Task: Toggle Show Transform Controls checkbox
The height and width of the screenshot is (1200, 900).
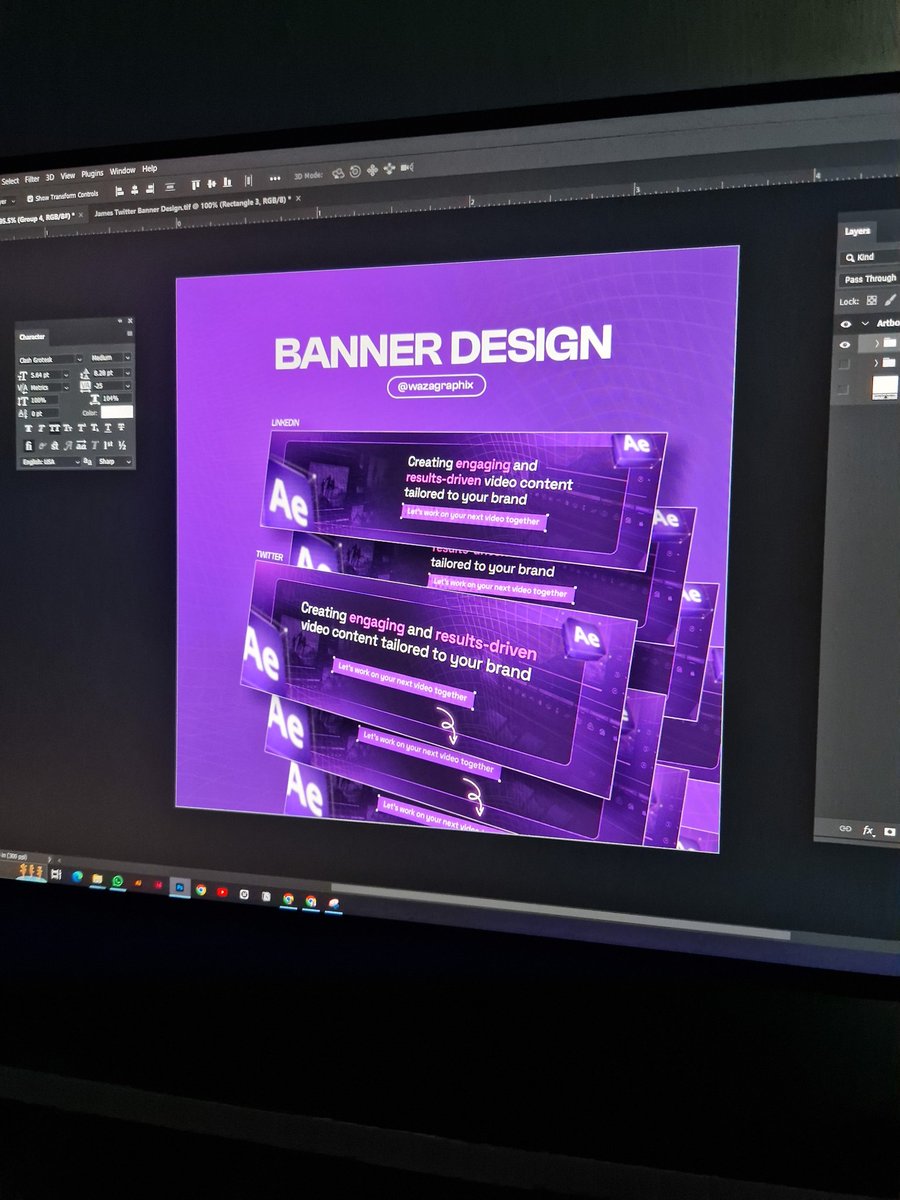Action: [x=30, y=198]
